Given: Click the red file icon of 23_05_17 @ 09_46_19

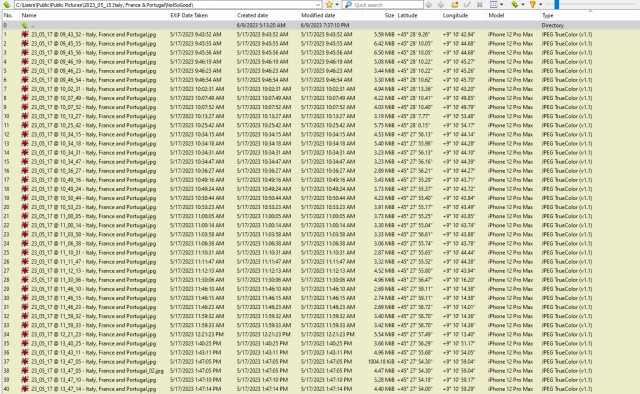Looking at the screenshot, I should (x=25, y=62).
